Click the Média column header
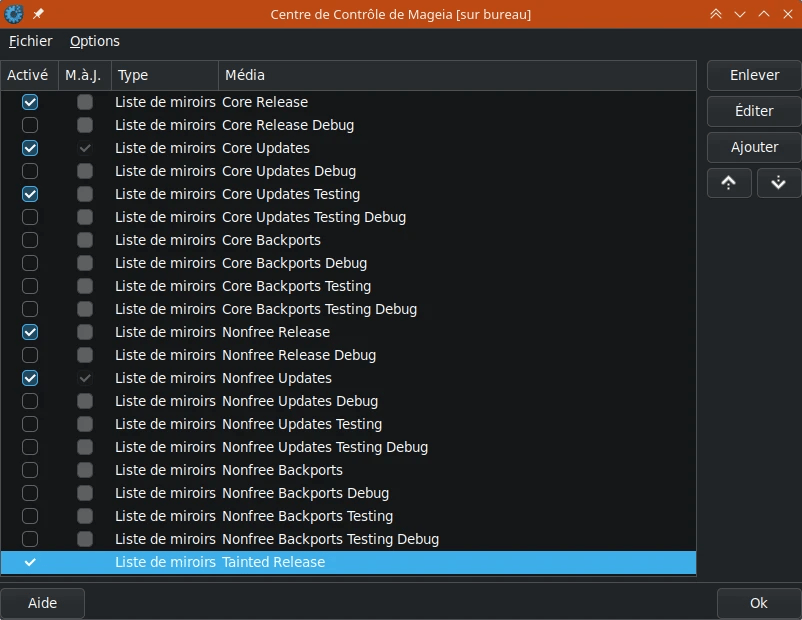This screenshot has height=620, width=802. pos(457,75)
